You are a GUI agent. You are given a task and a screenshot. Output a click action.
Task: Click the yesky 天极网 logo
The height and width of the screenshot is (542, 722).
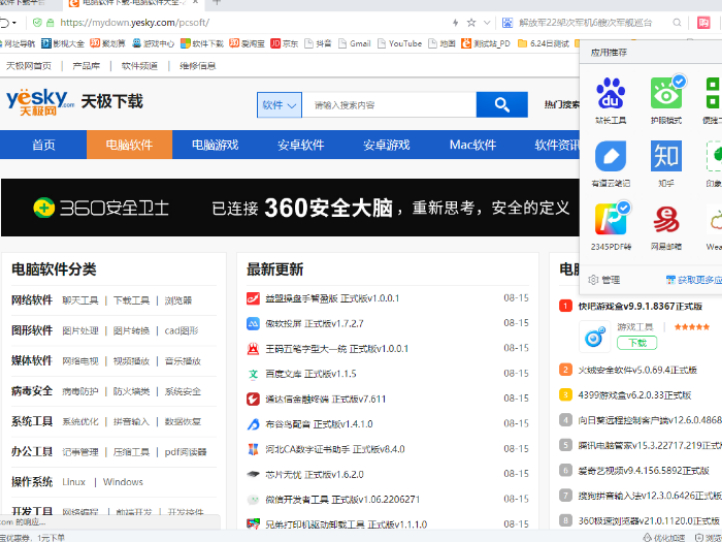click(40, 102)
